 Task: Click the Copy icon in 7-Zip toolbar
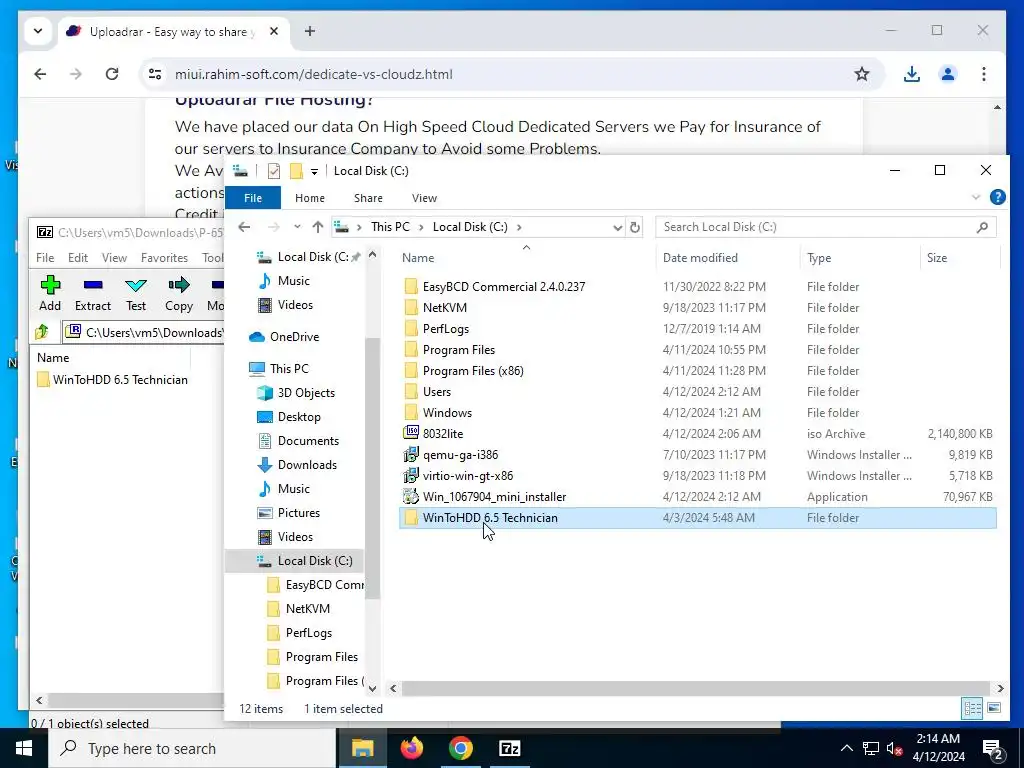coord(178,285)
